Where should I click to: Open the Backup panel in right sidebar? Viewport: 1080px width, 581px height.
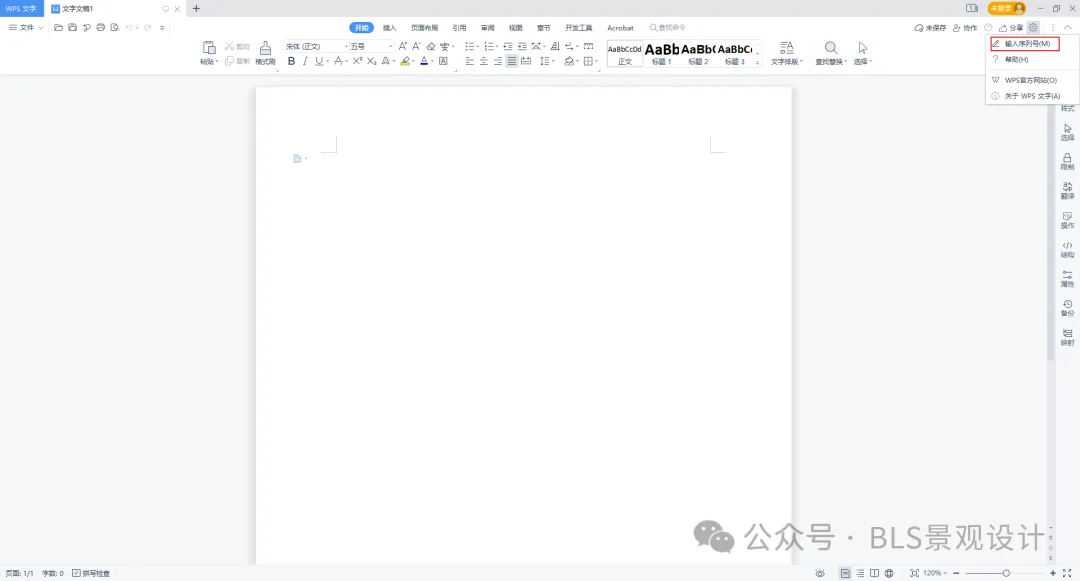coord(1067,308)
